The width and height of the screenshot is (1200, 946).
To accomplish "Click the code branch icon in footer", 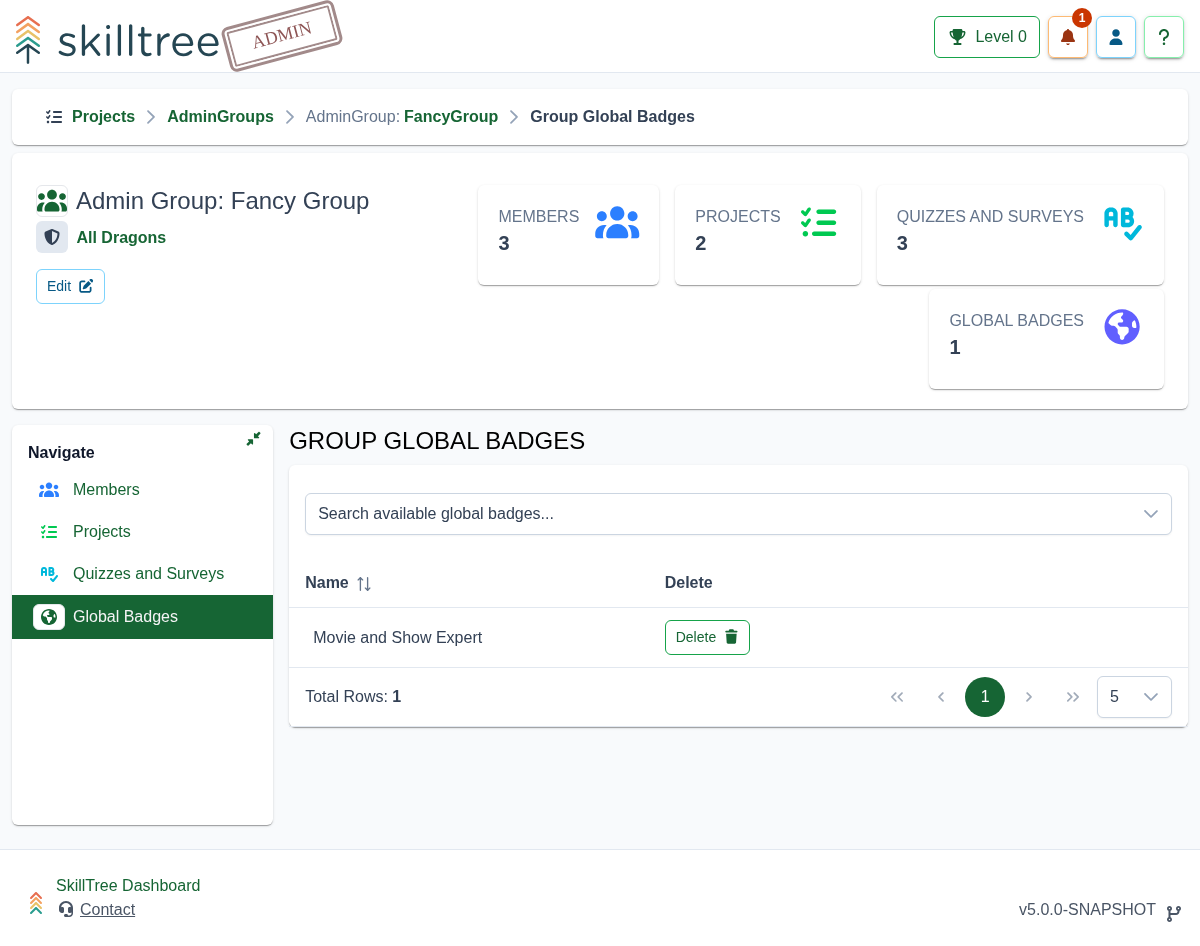I will click(x=1174, y=913).
